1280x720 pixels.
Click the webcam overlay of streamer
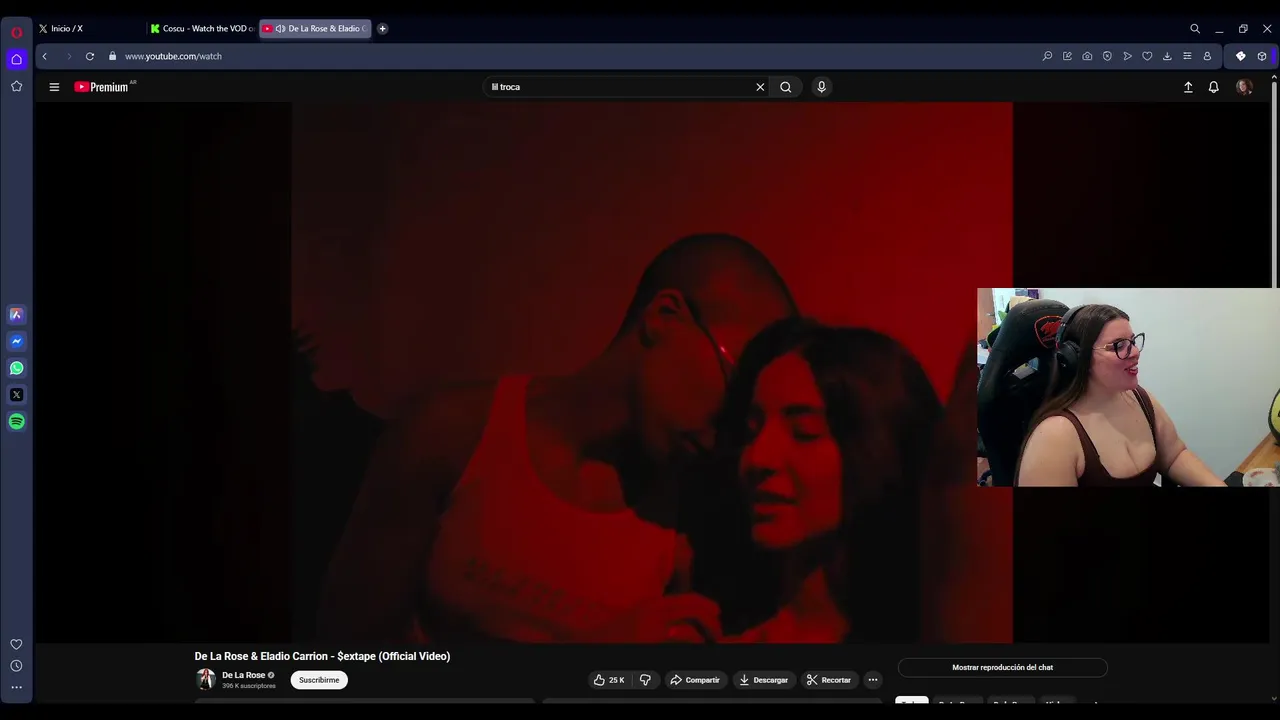1128,387
